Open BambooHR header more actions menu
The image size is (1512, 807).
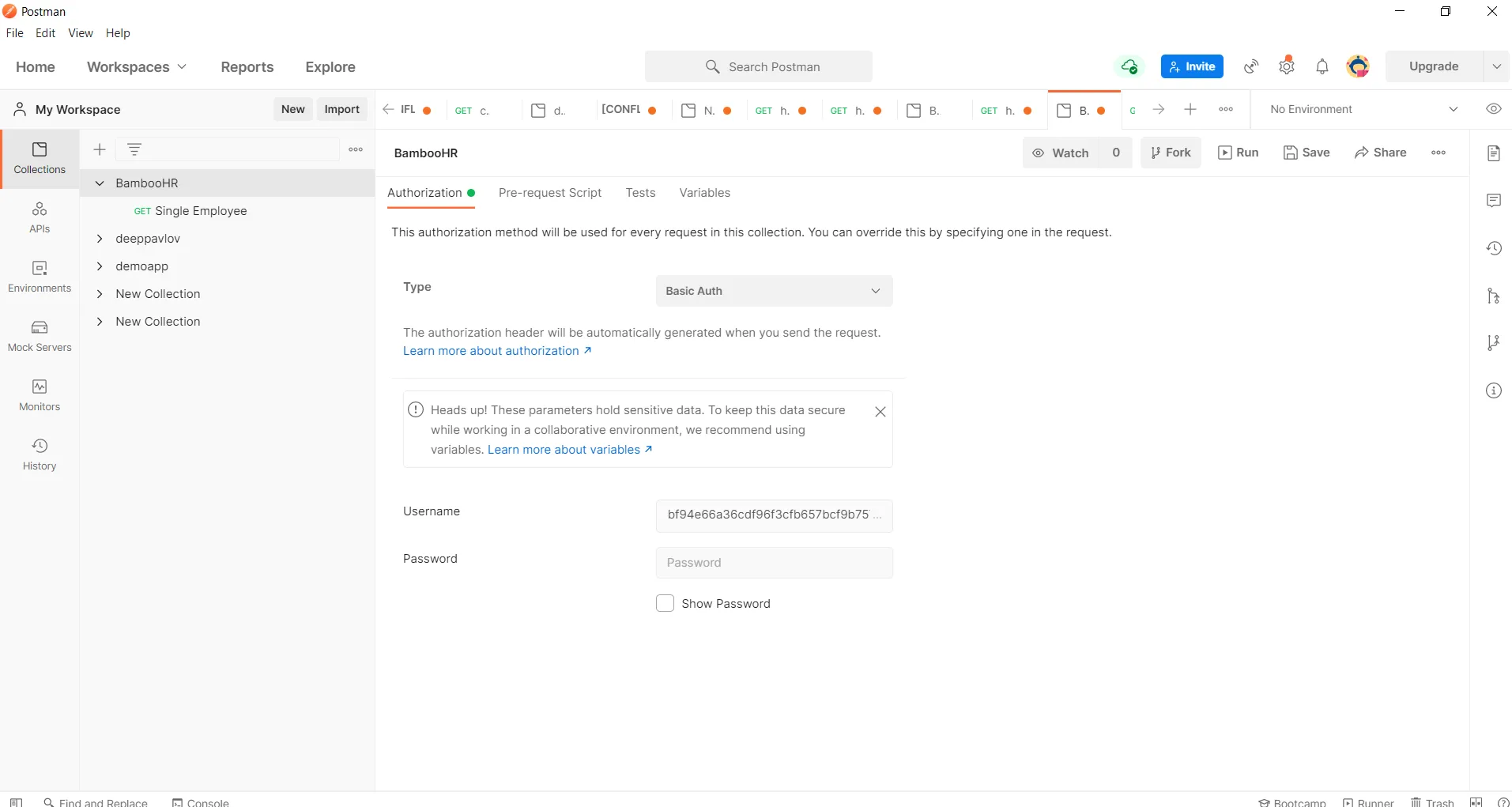click(1439, 153)
